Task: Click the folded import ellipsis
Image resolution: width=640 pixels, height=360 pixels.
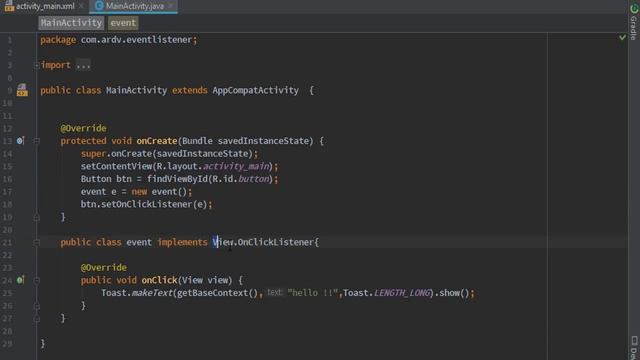Action: pyautogui.click(x=83, y=65)
